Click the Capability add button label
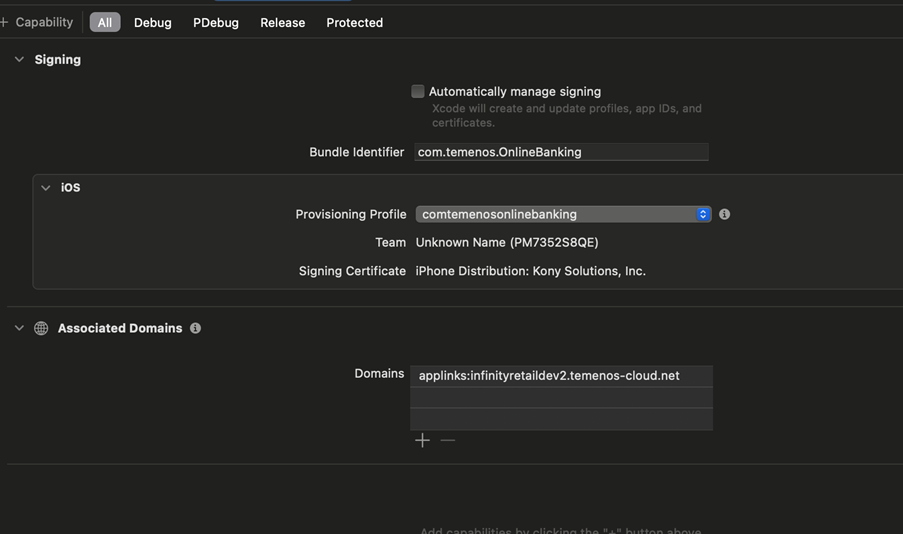This screenshot has height=534, width=903. (44, 22)
